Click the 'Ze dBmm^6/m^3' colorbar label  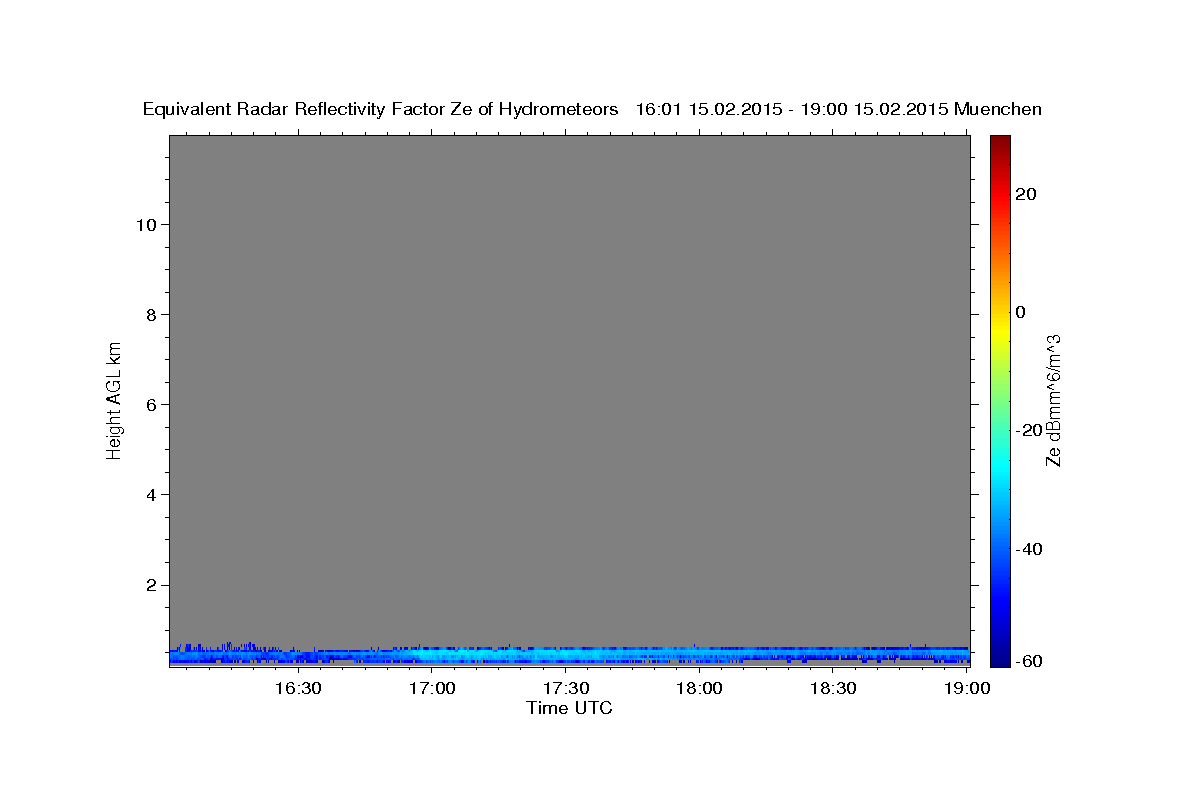[x=1052, y=400]
